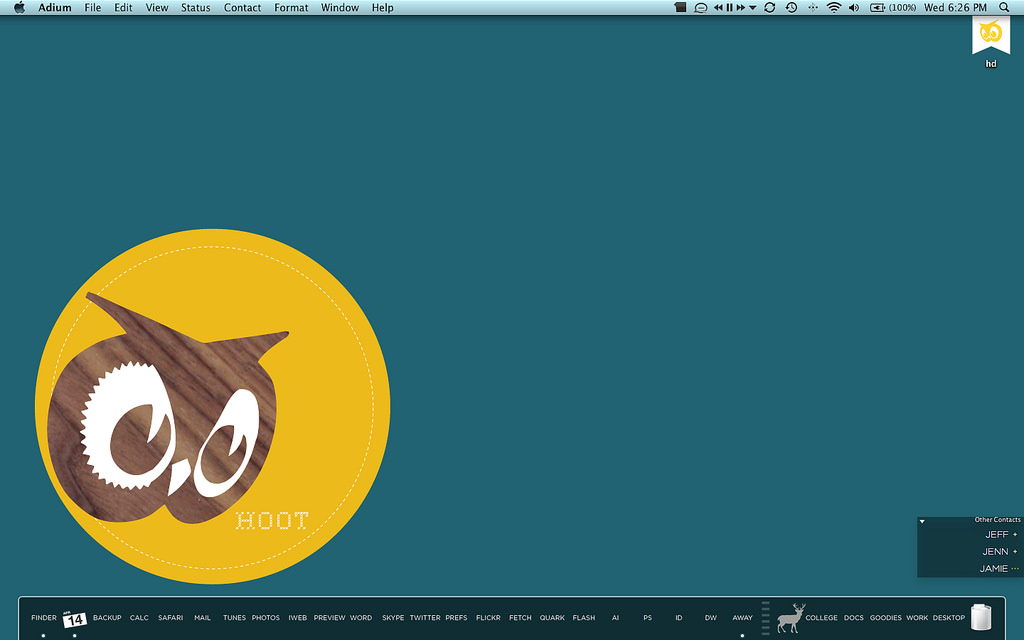1024x640 pixels.
Task: Open the View menu
Action: 157,8
